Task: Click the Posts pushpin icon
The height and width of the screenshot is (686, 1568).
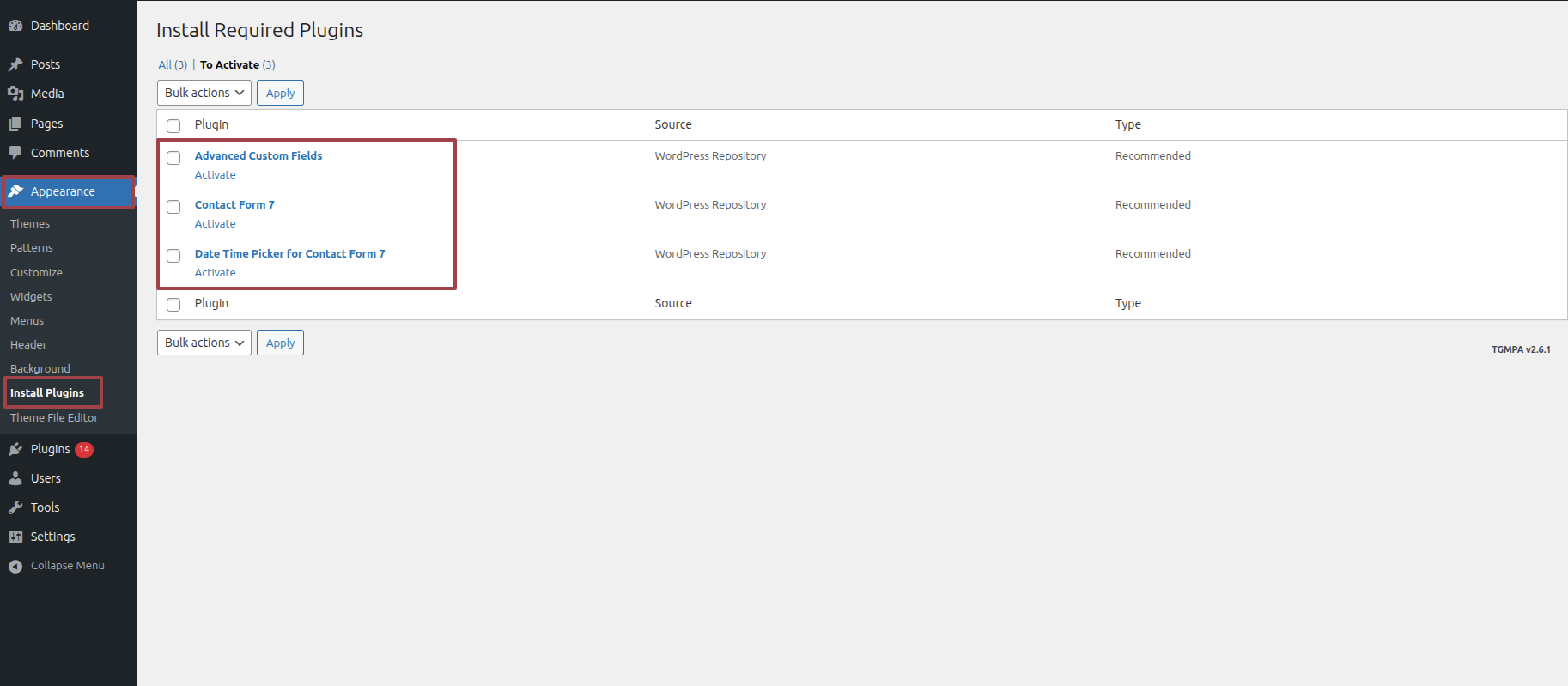Action: point(15,64)
